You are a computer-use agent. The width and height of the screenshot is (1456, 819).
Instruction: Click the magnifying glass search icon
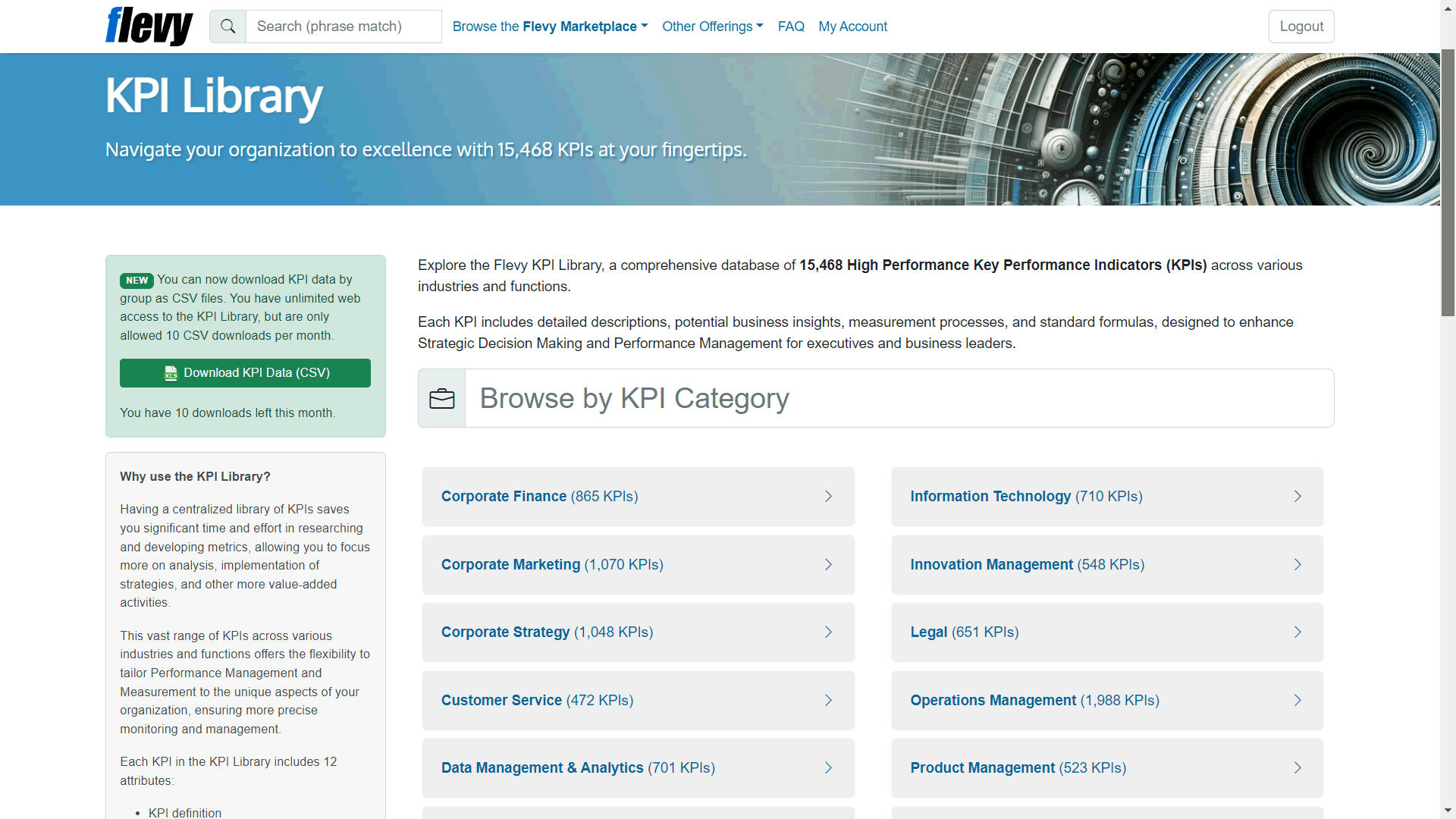click(x=227, y=27)
